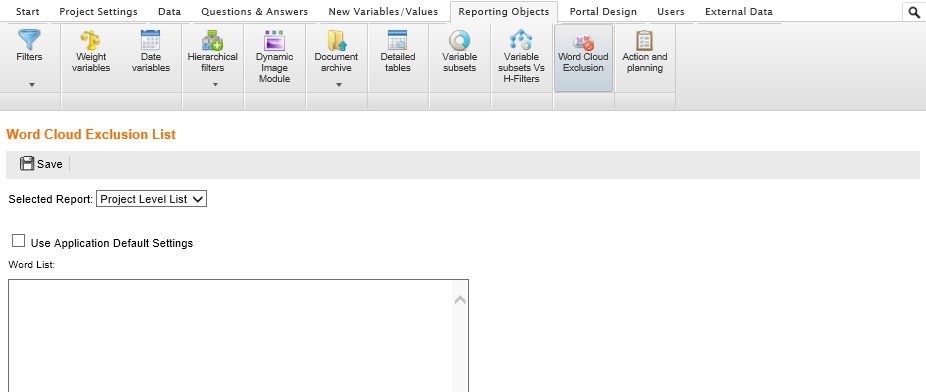Click the Save floppy disk icon

point(27,164)
